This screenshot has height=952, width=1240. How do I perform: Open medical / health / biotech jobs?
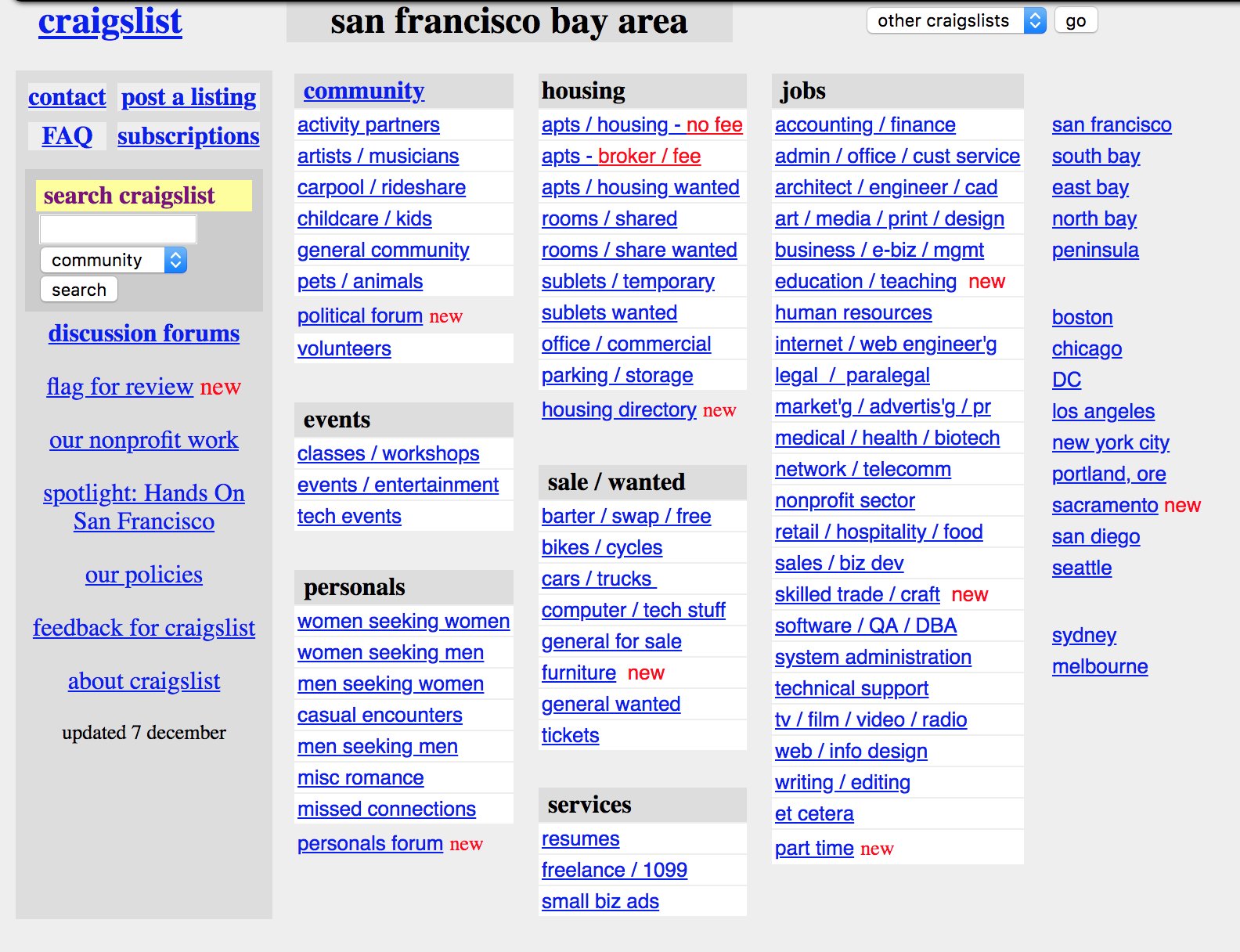pos(888,438)
